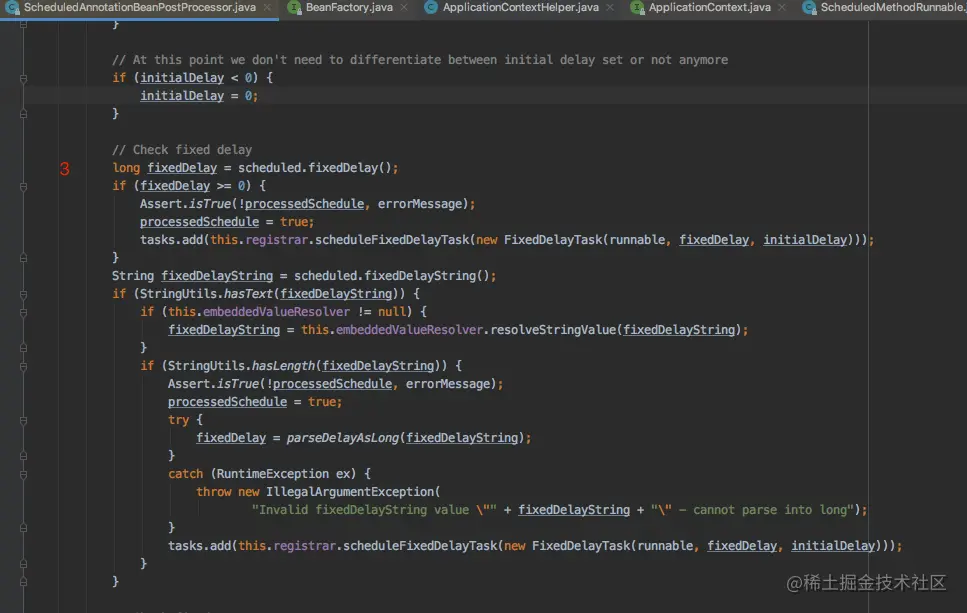This screenshot has width=967, height=613.
Task: Click class icon on ApplicationContextHelper.java tab
Action: pyautogui.click(x=431, y=7)
